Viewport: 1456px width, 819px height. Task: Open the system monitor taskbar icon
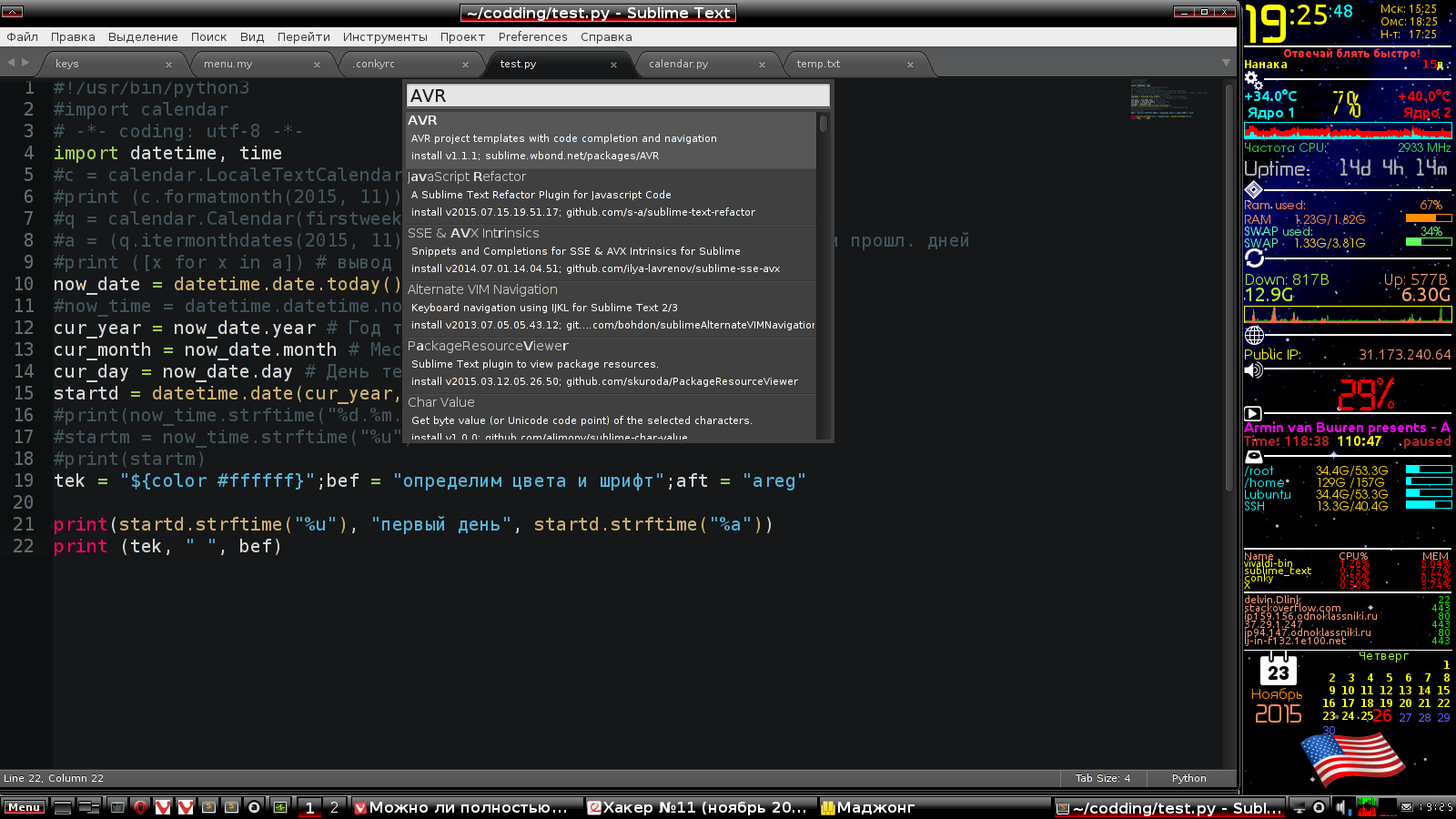[x=280, y=806]
